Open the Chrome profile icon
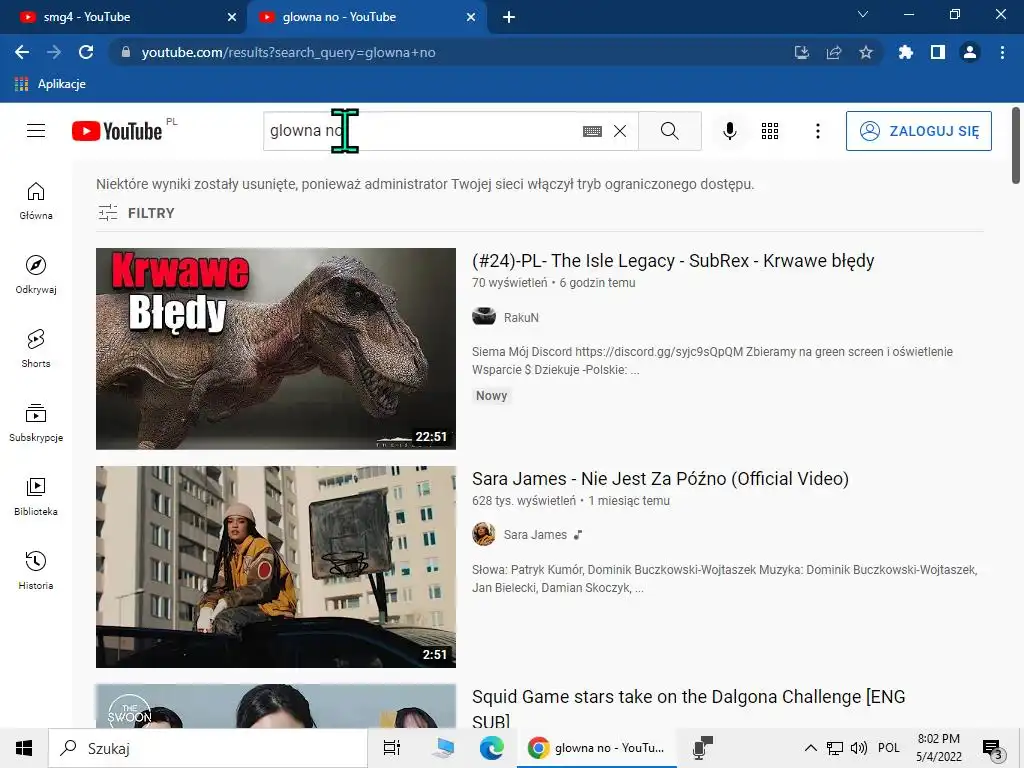 tap(970, 52)
